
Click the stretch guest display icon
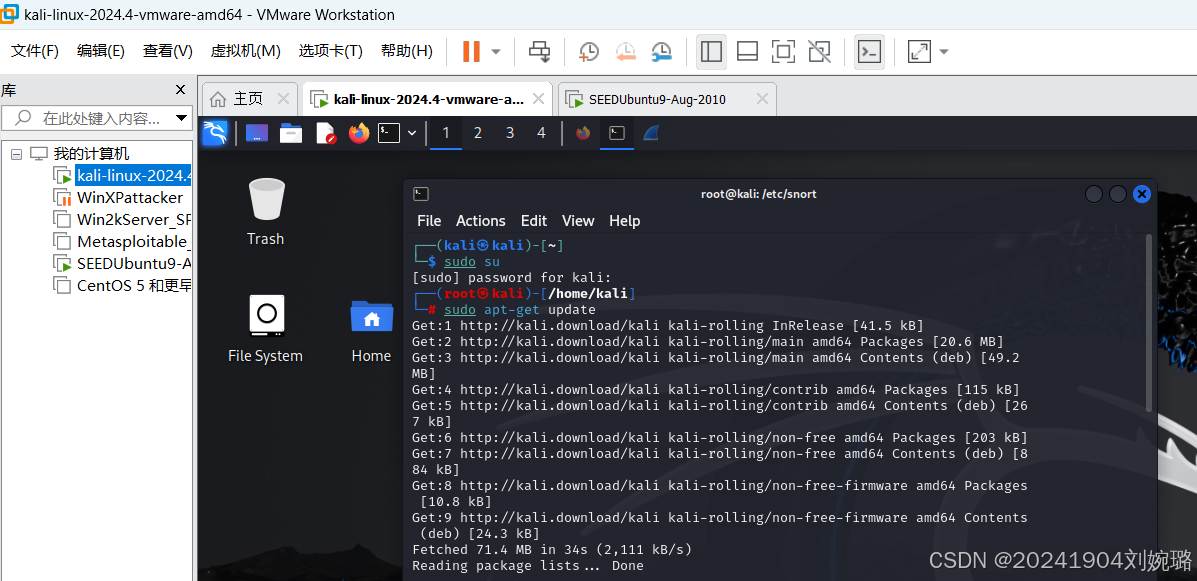pos(918,51)
